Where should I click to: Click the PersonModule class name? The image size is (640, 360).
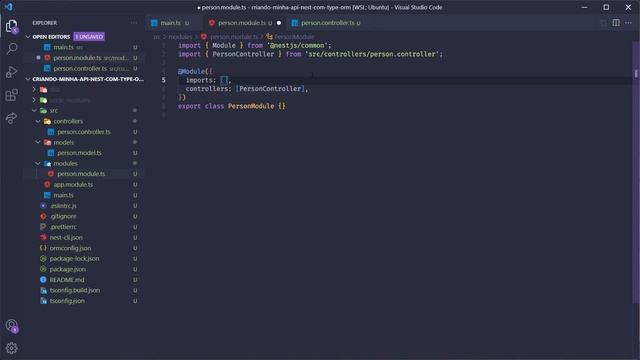251,106
